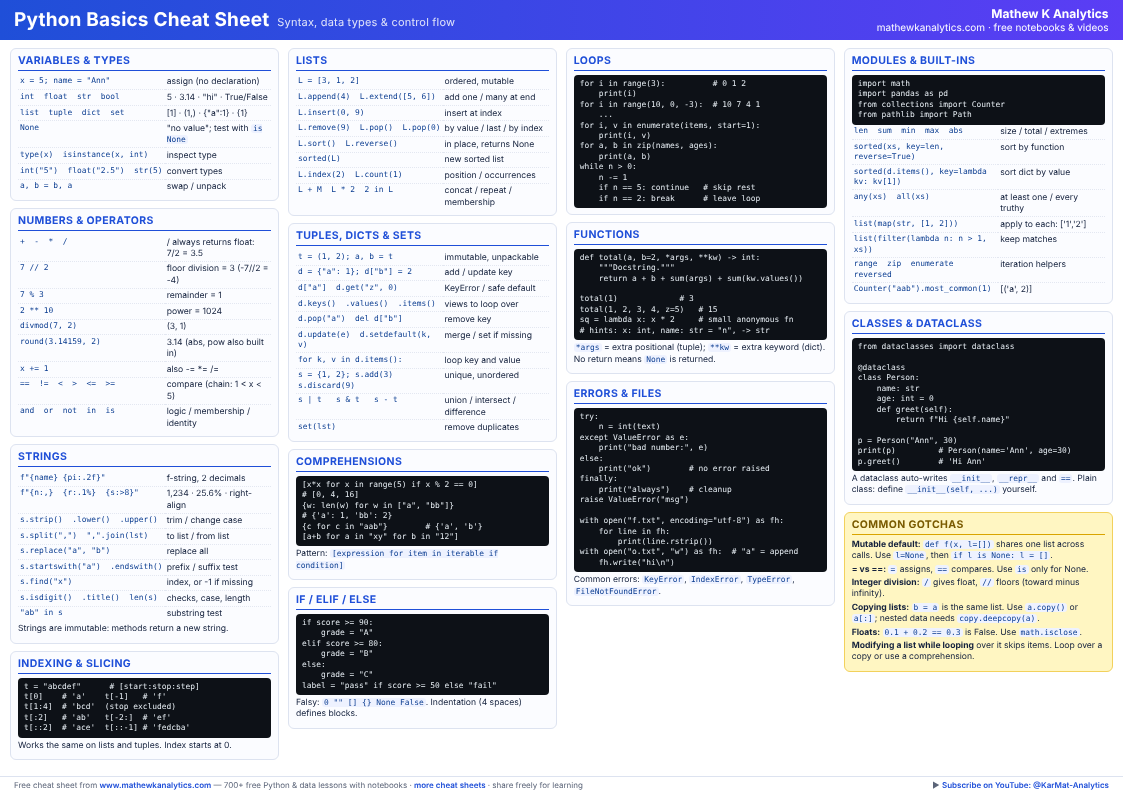
Task: Select the 'type(x) isinstance(x, int)' code
Action: pyautogui.click(x=84, y=155)
